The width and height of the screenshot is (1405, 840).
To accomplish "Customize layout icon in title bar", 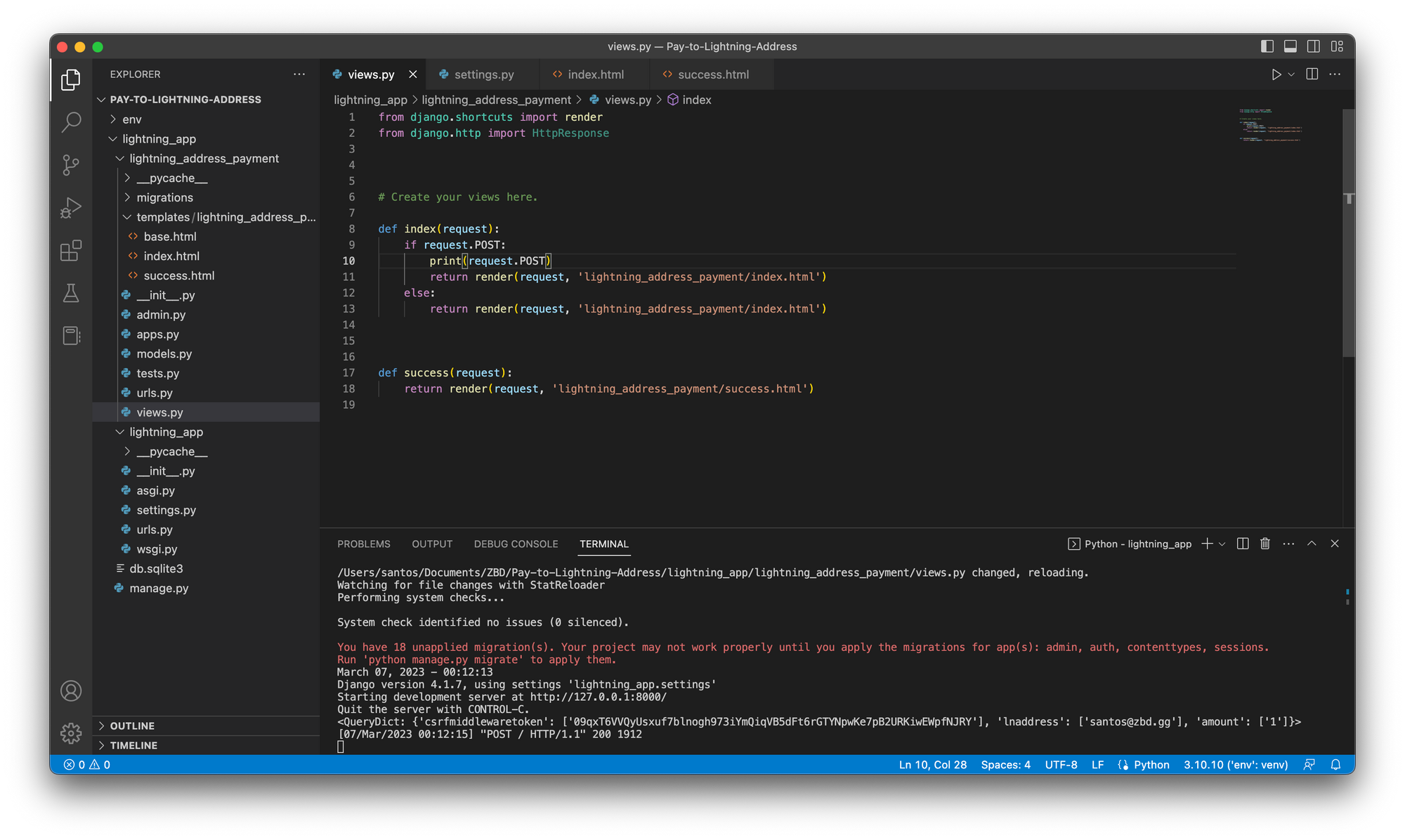I will [1337, 46].
